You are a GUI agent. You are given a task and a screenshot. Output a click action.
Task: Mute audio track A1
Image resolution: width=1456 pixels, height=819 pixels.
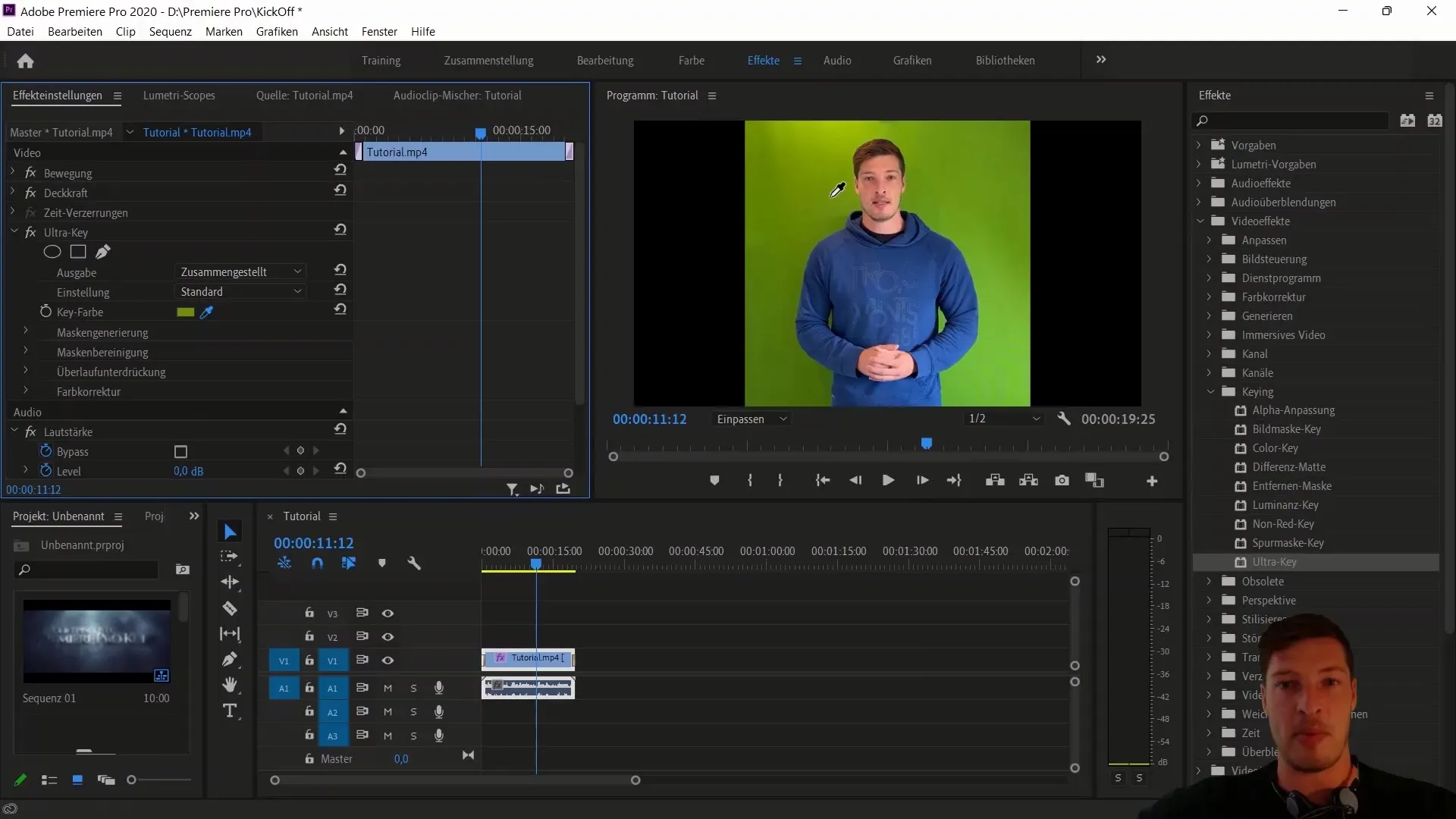(x=388, y=689)
